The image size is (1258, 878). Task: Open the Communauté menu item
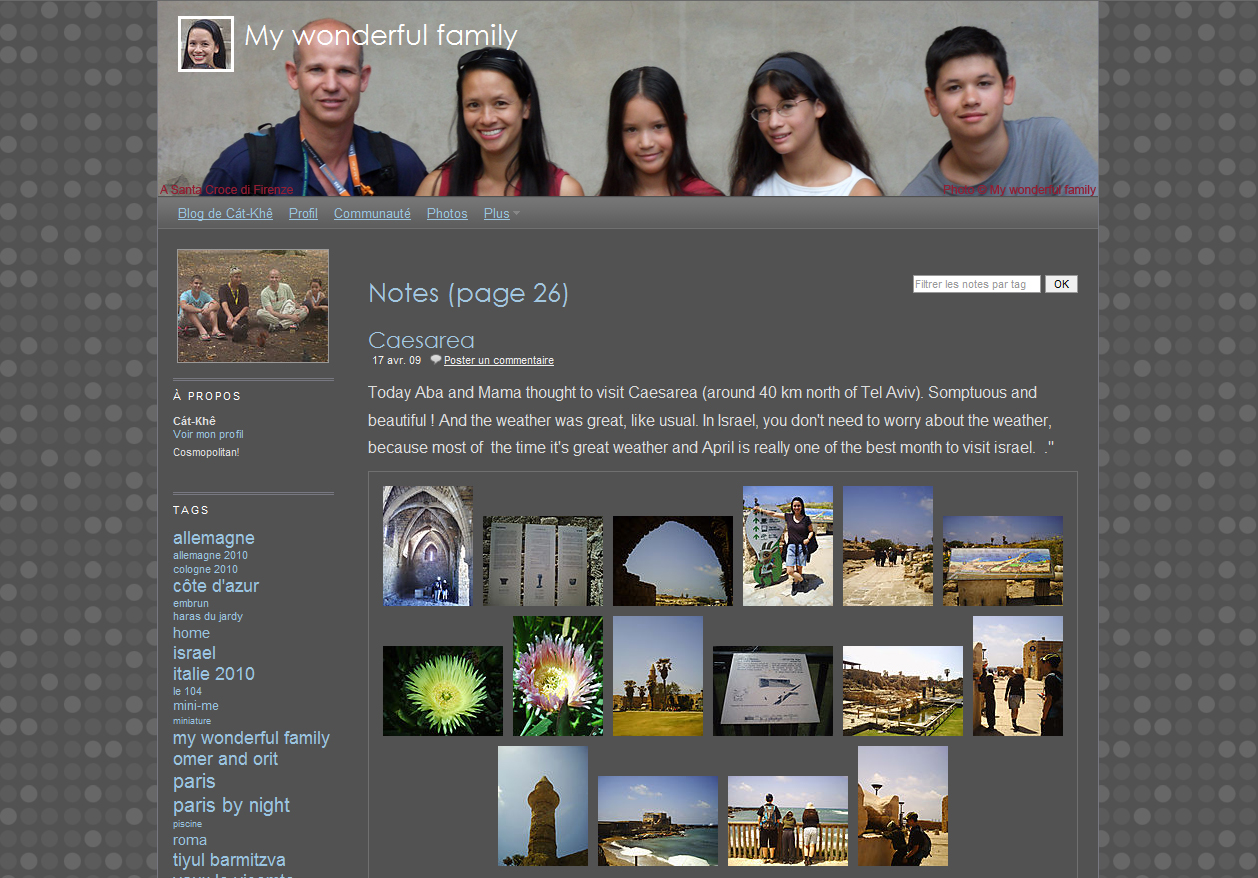pyautogui.click(x=372, y=214)
